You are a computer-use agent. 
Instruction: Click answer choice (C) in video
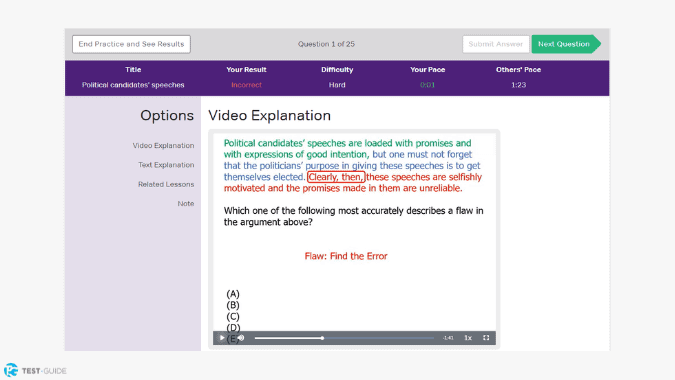(233, 317)
